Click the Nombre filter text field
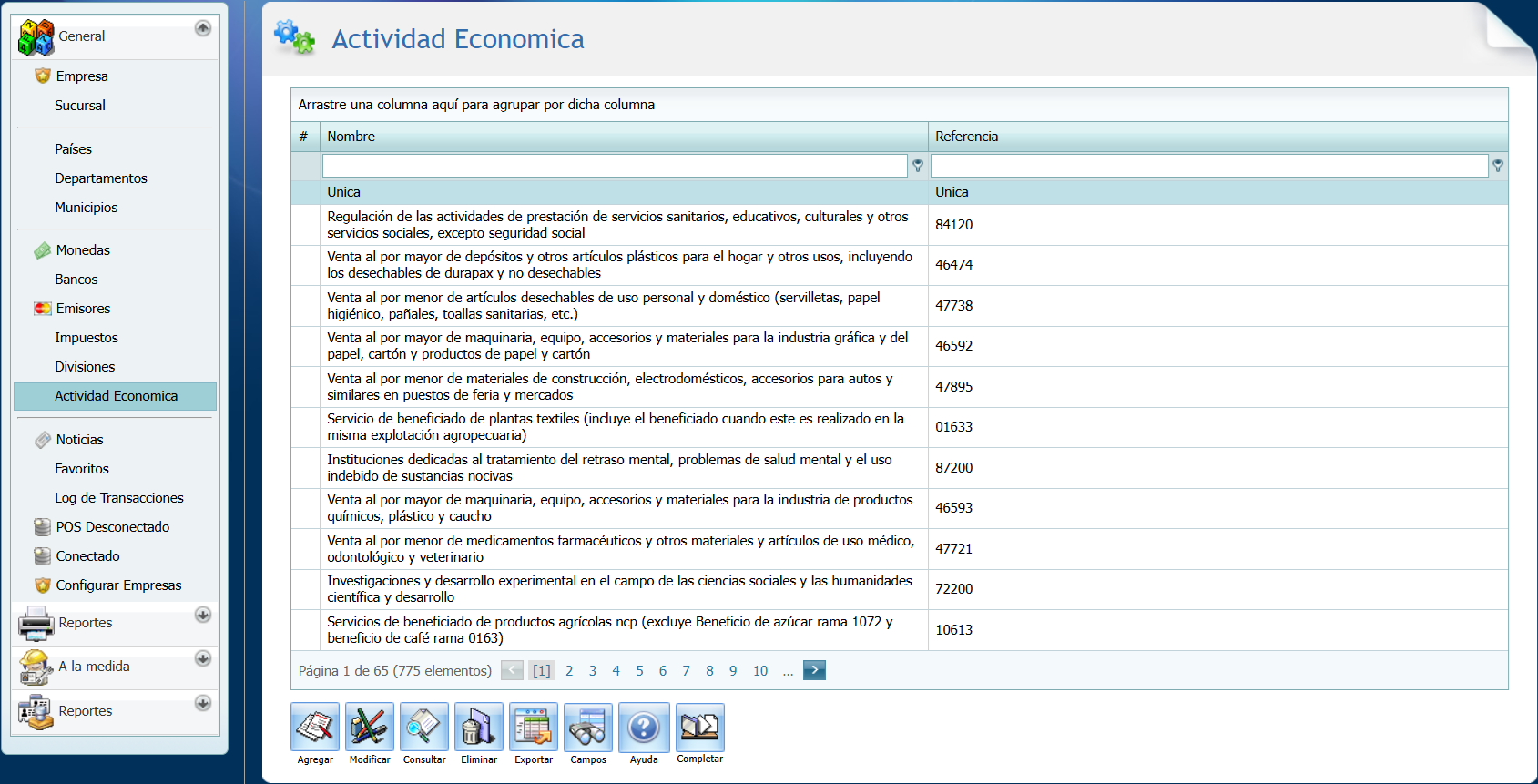Image resolution: width=1538 pixels, height=784 pixels. coord(615,166)
